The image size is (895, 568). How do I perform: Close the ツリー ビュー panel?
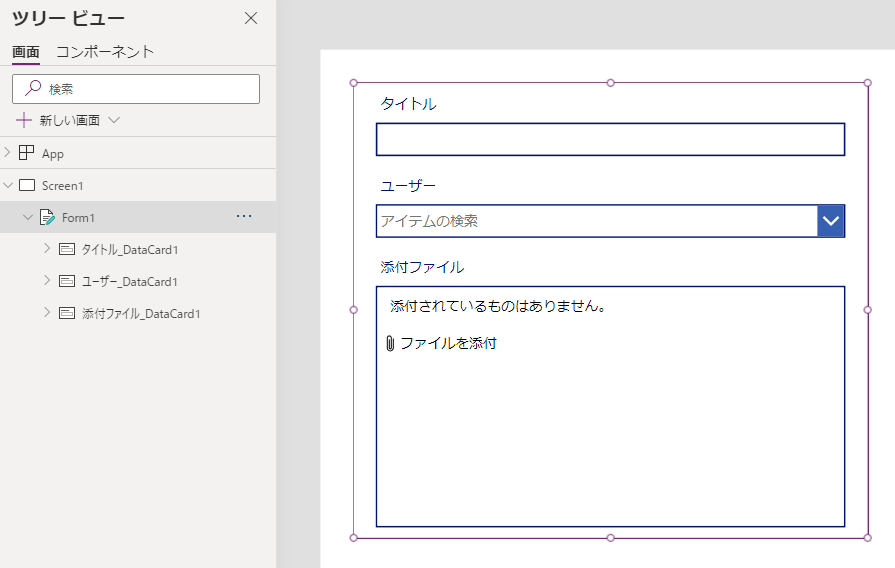(251, 18)
